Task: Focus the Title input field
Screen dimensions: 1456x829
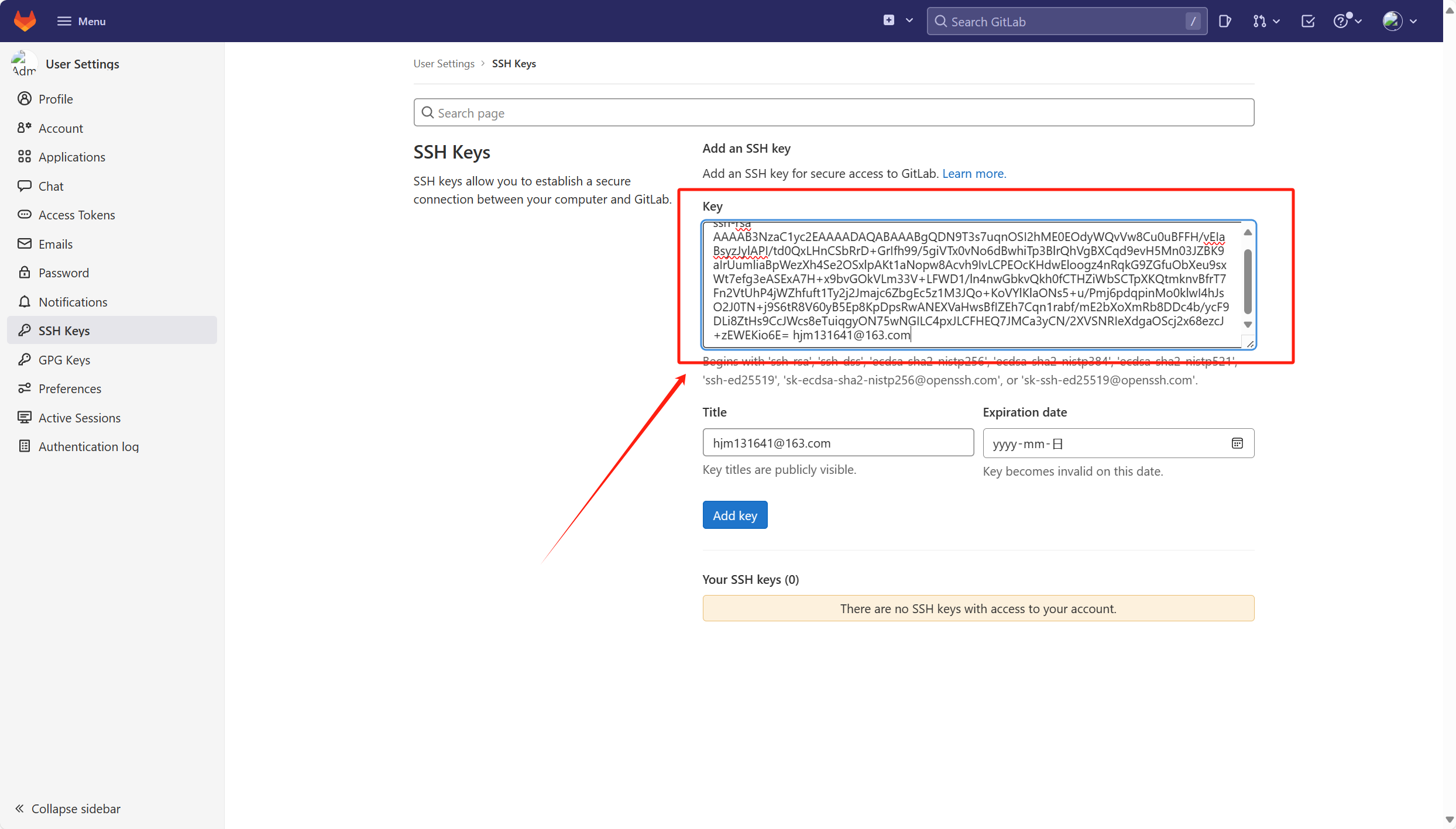Action: tap(837, 443)
